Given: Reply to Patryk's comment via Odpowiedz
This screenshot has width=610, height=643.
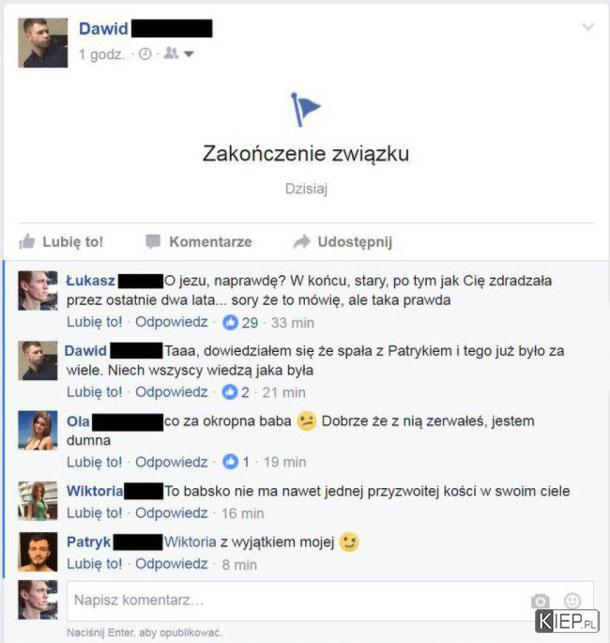Looking at the screenshot, I should [x=171, y=564].
